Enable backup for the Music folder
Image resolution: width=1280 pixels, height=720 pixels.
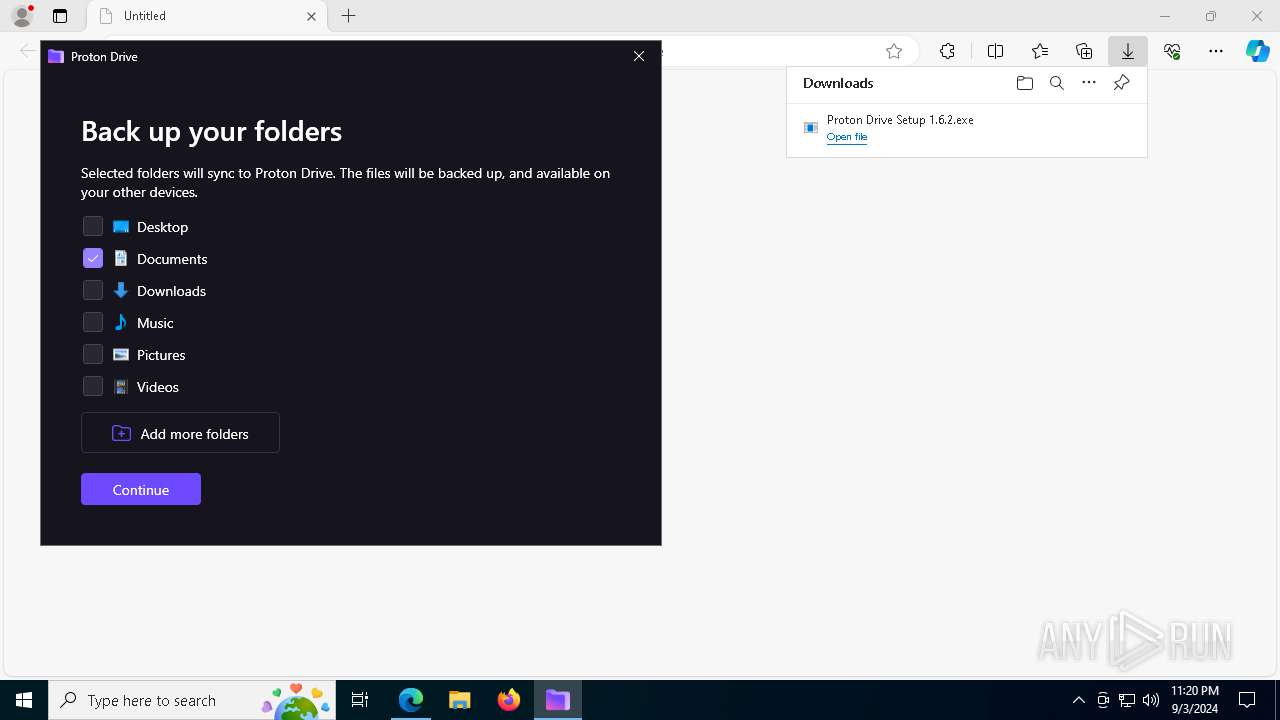93,322
